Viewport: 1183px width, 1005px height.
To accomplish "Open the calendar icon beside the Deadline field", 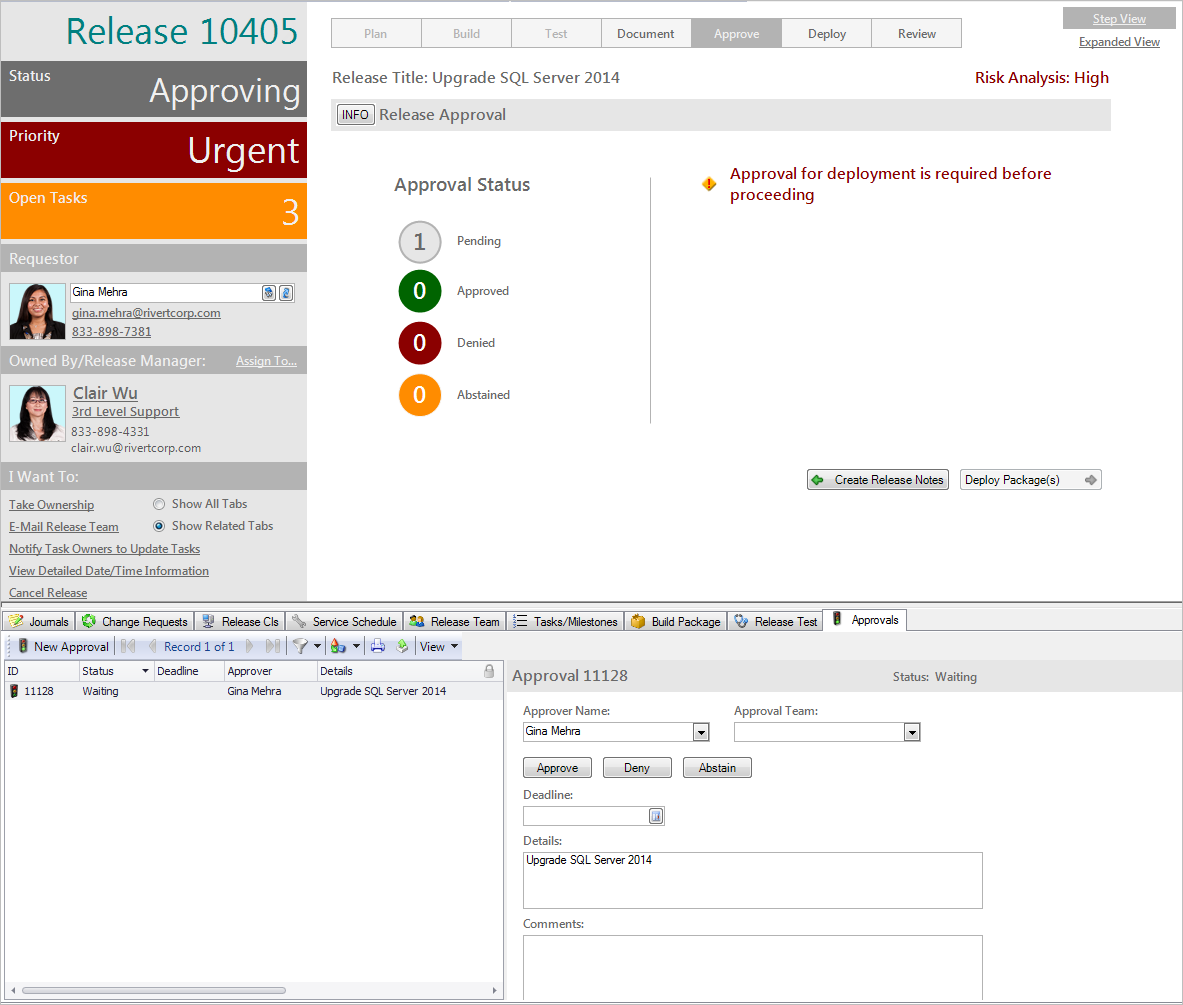I will pyautogui.click(x=656, y=816).
